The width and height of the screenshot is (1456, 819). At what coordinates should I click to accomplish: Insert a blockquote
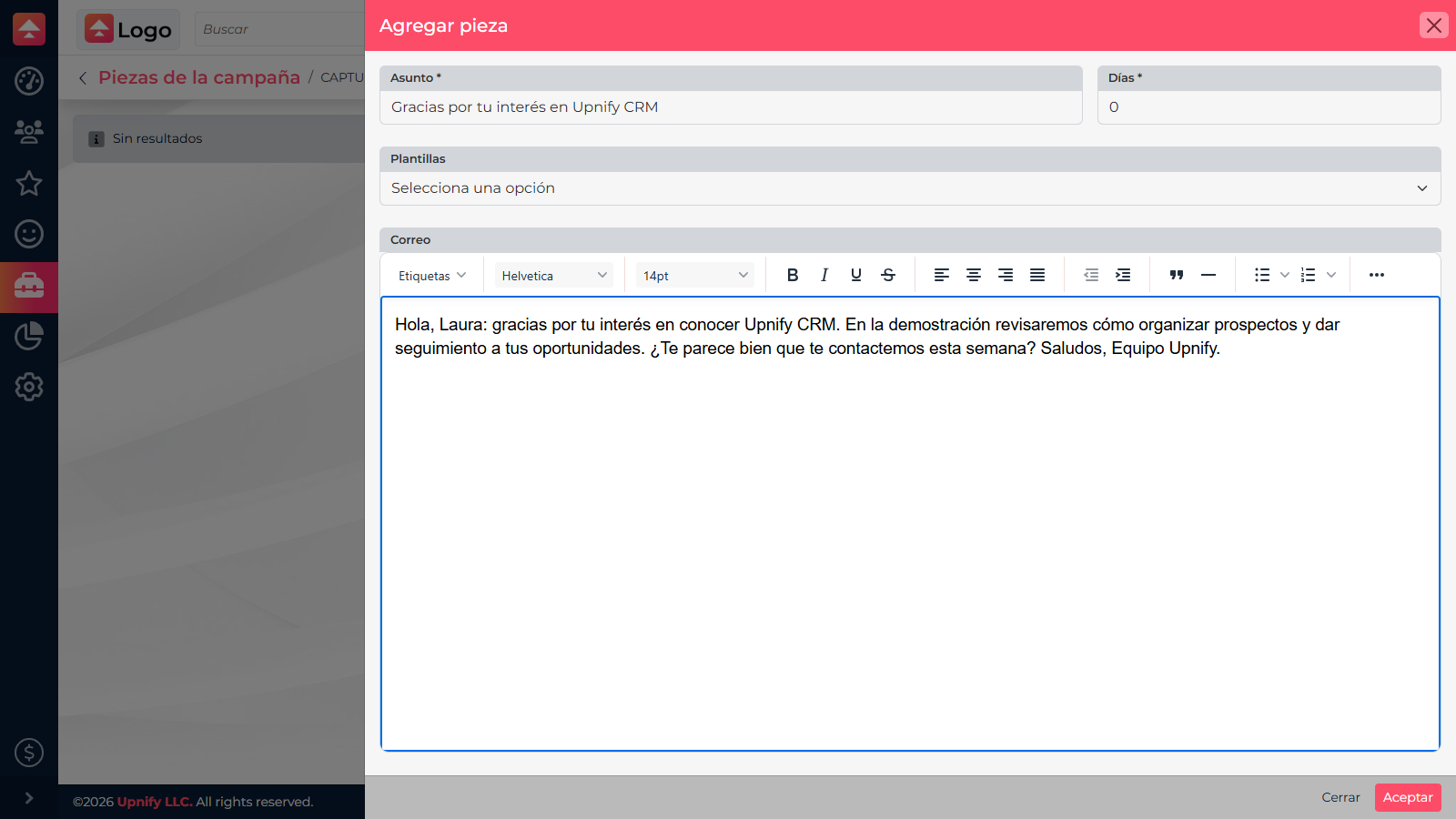[x=1177, y=275]
